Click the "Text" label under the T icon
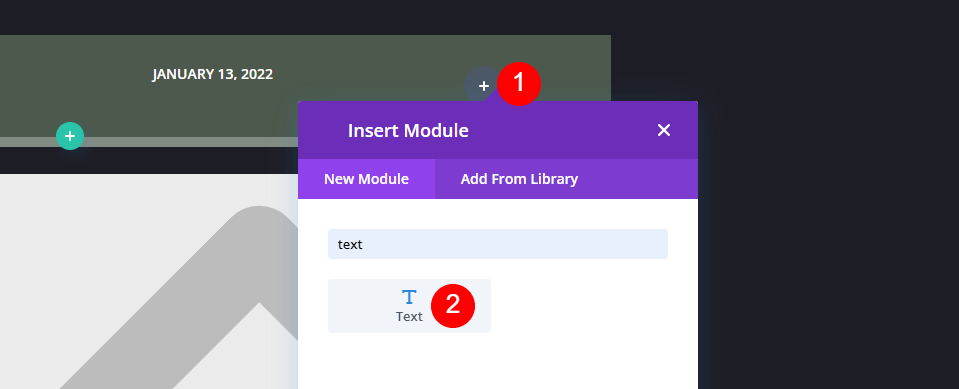959x389 pixels. [409, 317]
